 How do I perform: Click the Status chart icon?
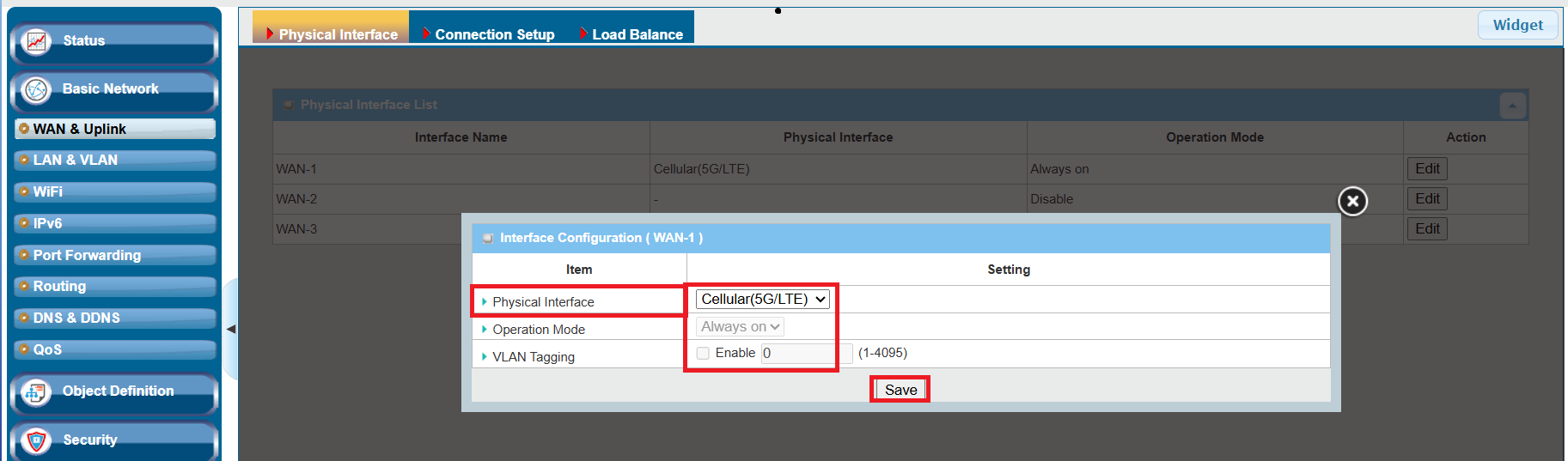(x=36, y=41)
